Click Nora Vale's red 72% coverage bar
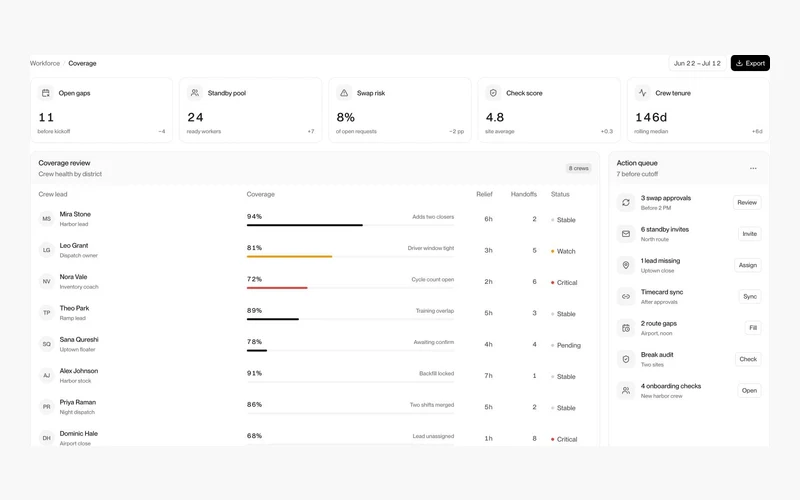The width and height of the screenshot is (800, 500). tap(277, 288)
